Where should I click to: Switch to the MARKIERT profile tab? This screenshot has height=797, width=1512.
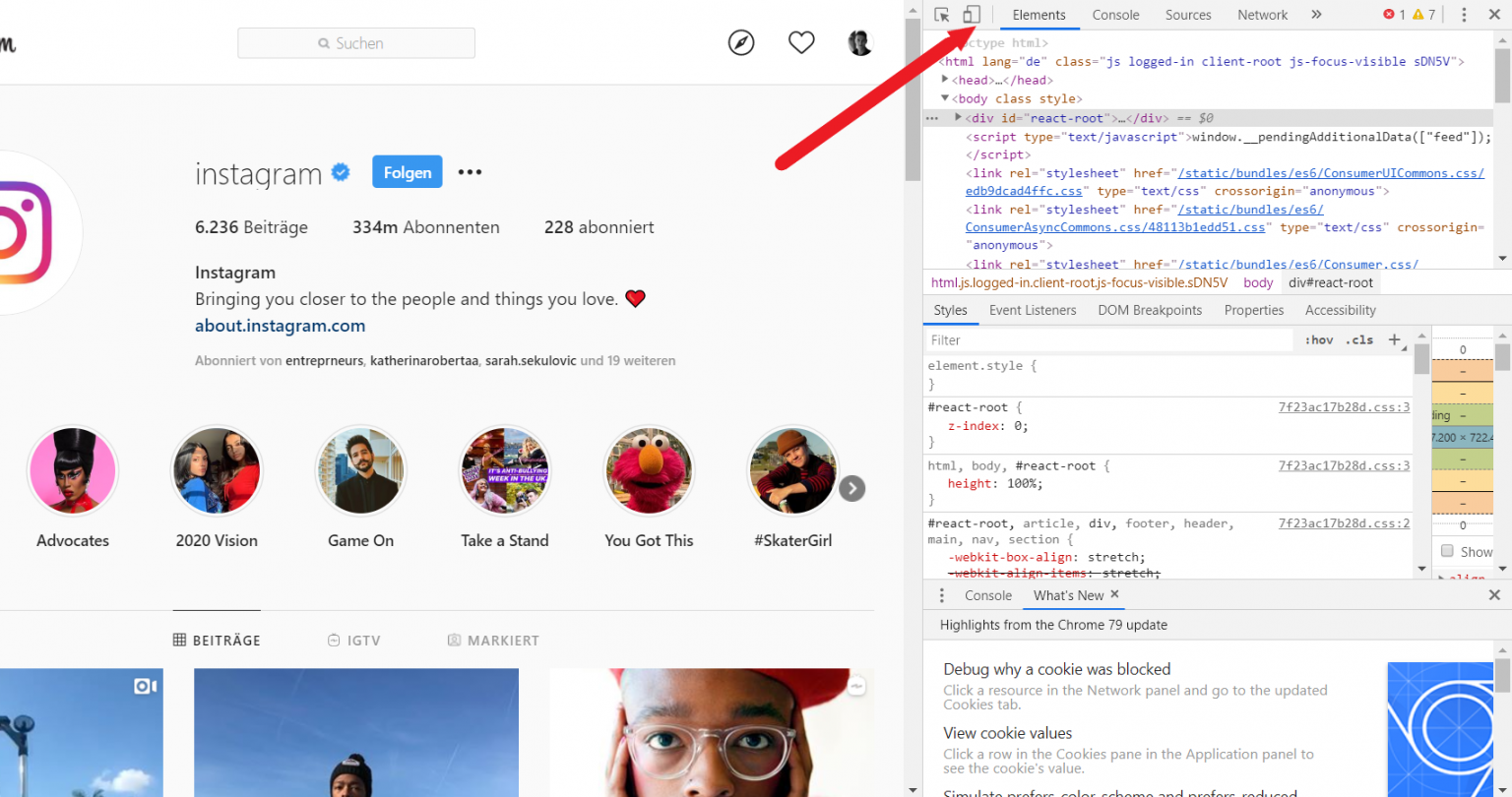click(x=493, y=640)
